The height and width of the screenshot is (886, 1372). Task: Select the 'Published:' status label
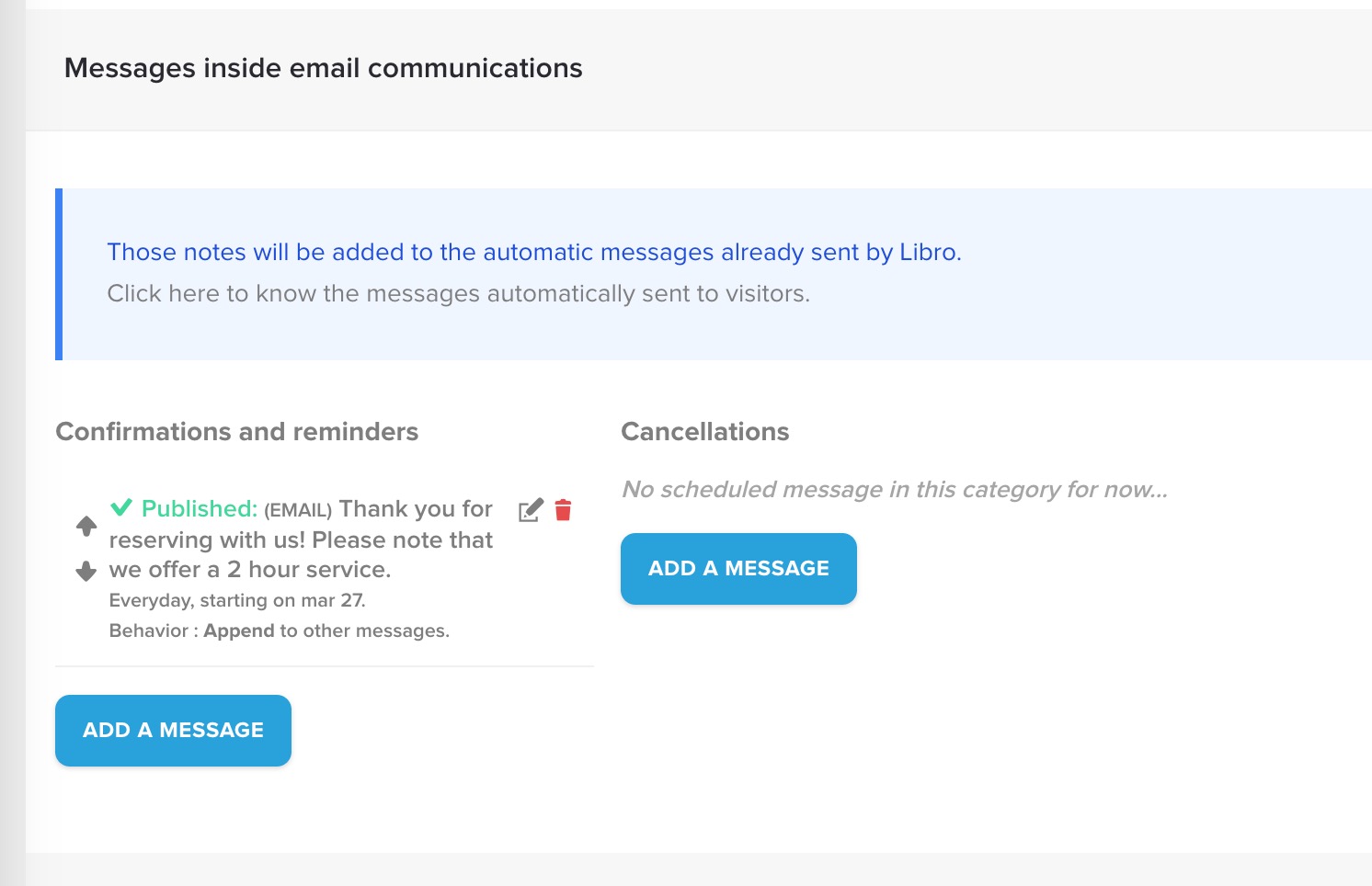pyautogui.click(x=200, y=508)
